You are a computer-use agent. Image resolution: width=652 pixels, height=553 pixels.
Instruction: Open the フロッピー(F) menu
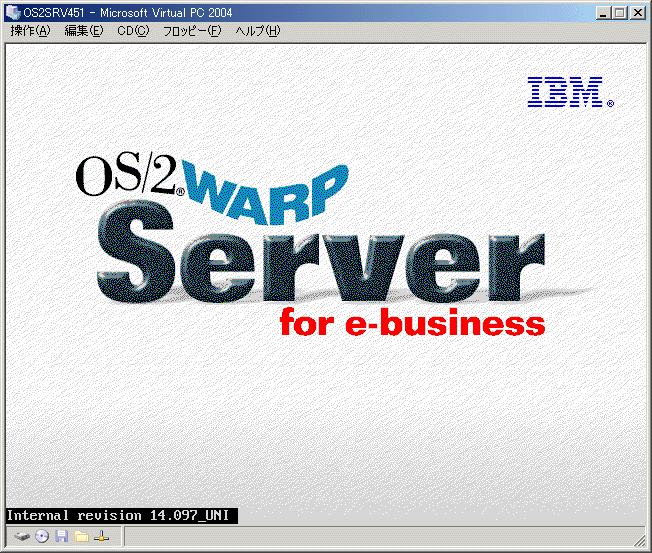click(x=192, y=31)
